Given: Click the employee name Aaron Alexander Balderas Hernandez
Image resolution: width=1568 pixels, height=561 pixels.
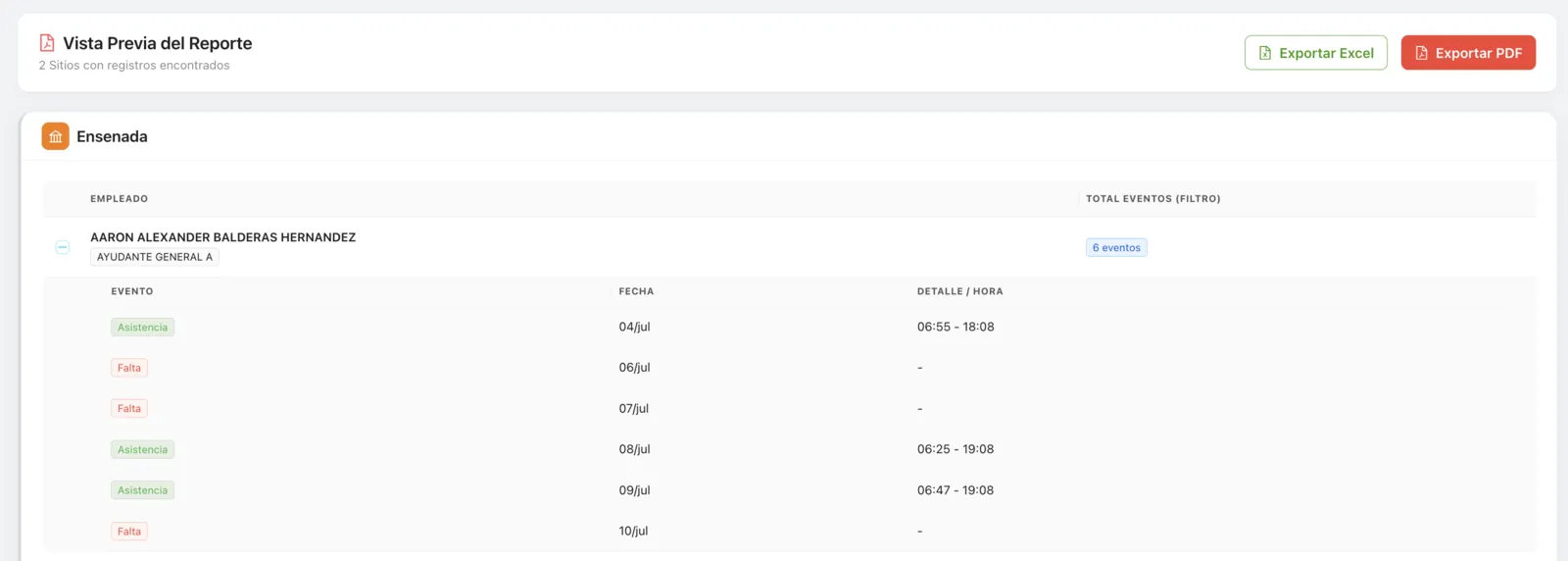Looking at the screenshot, I should coord(223,237).
